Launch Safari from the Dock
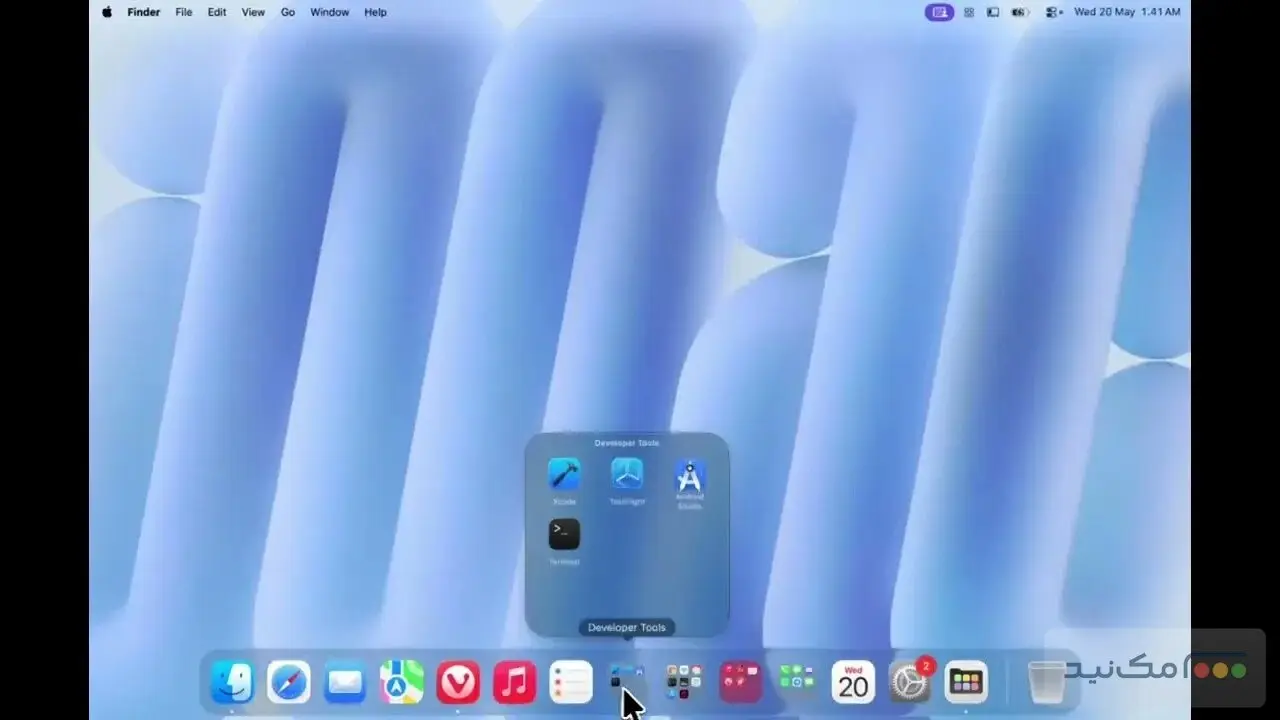 point(289,683)
